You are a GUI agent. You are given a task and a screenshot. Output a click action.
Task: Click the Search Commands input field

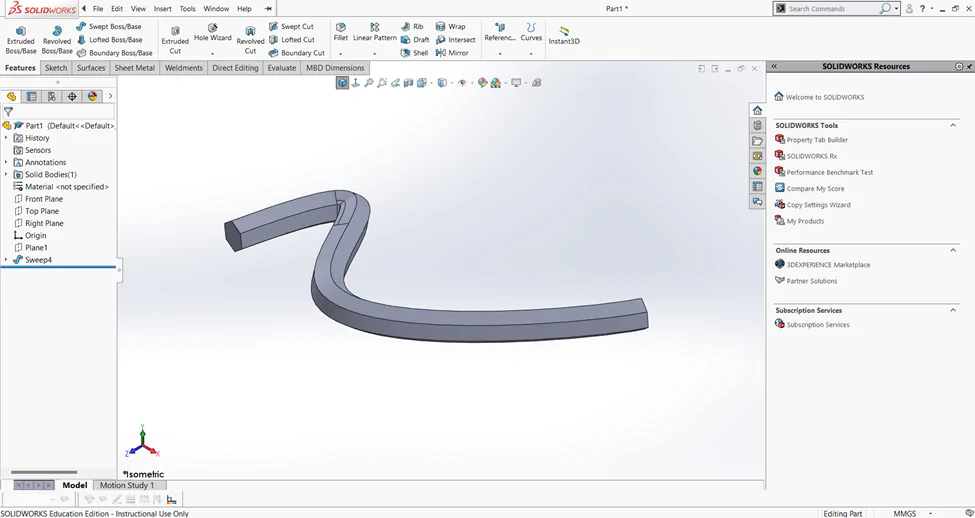832,9
